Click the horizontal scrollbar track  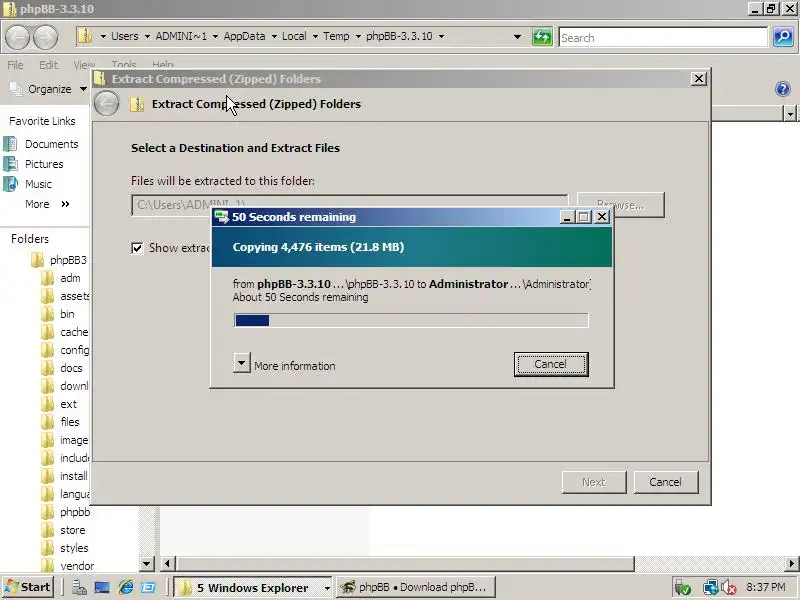[x=712, y=564]
